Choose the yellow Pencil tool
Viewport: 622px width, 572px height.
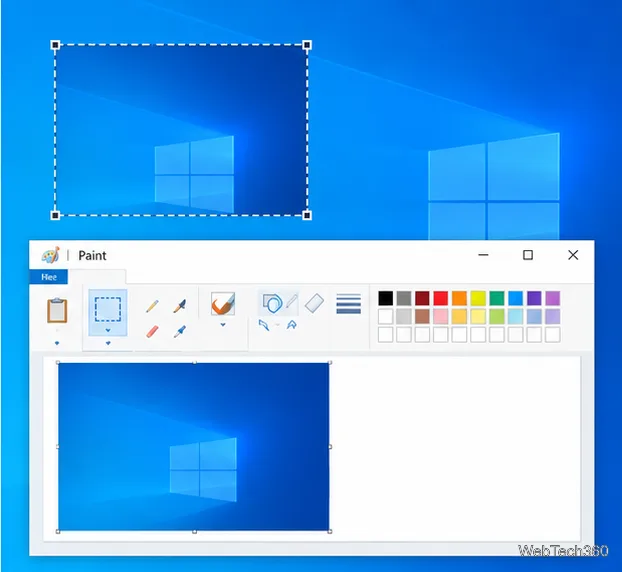pos(152,306)
